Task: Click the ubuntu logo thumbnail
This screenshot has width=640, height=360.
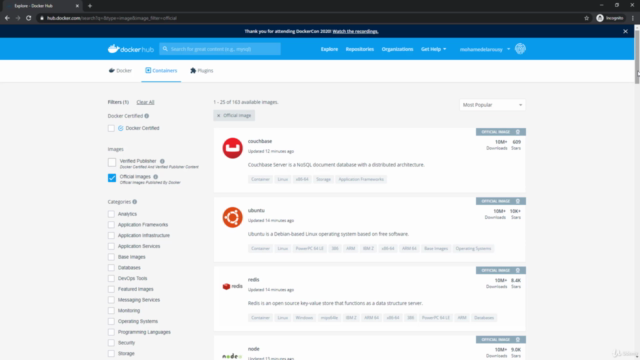Action: tap(232, 217)
